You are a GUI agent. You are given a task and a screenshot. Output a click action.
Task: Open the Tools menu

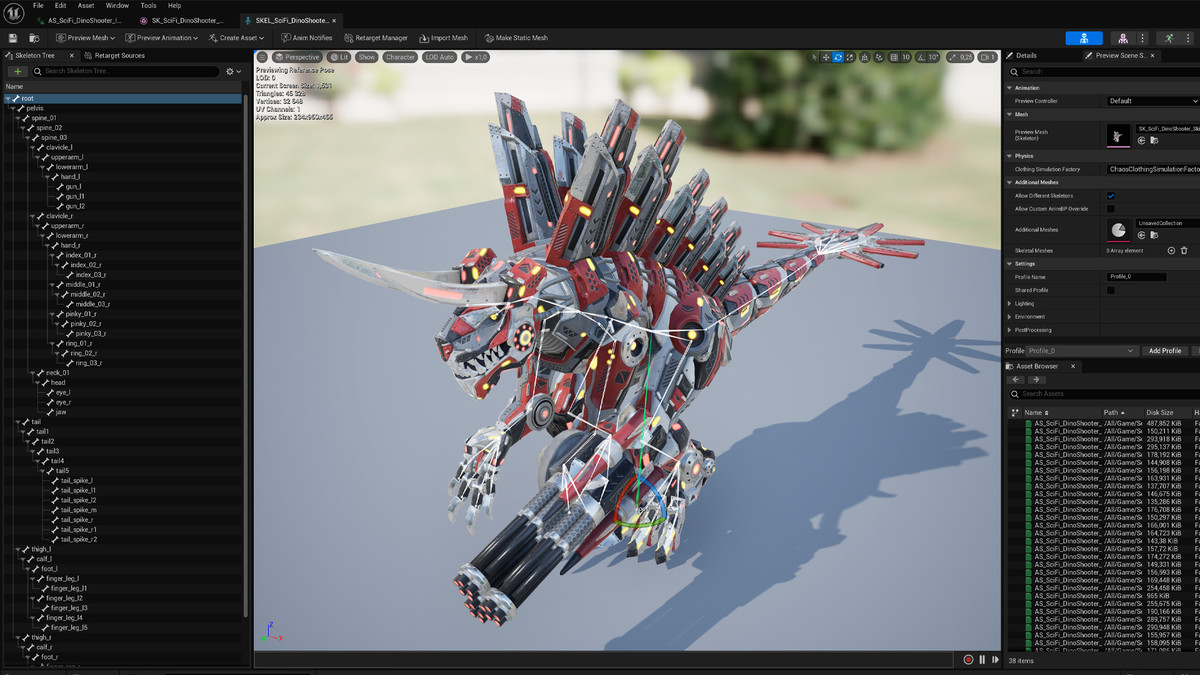click(148, 5)
